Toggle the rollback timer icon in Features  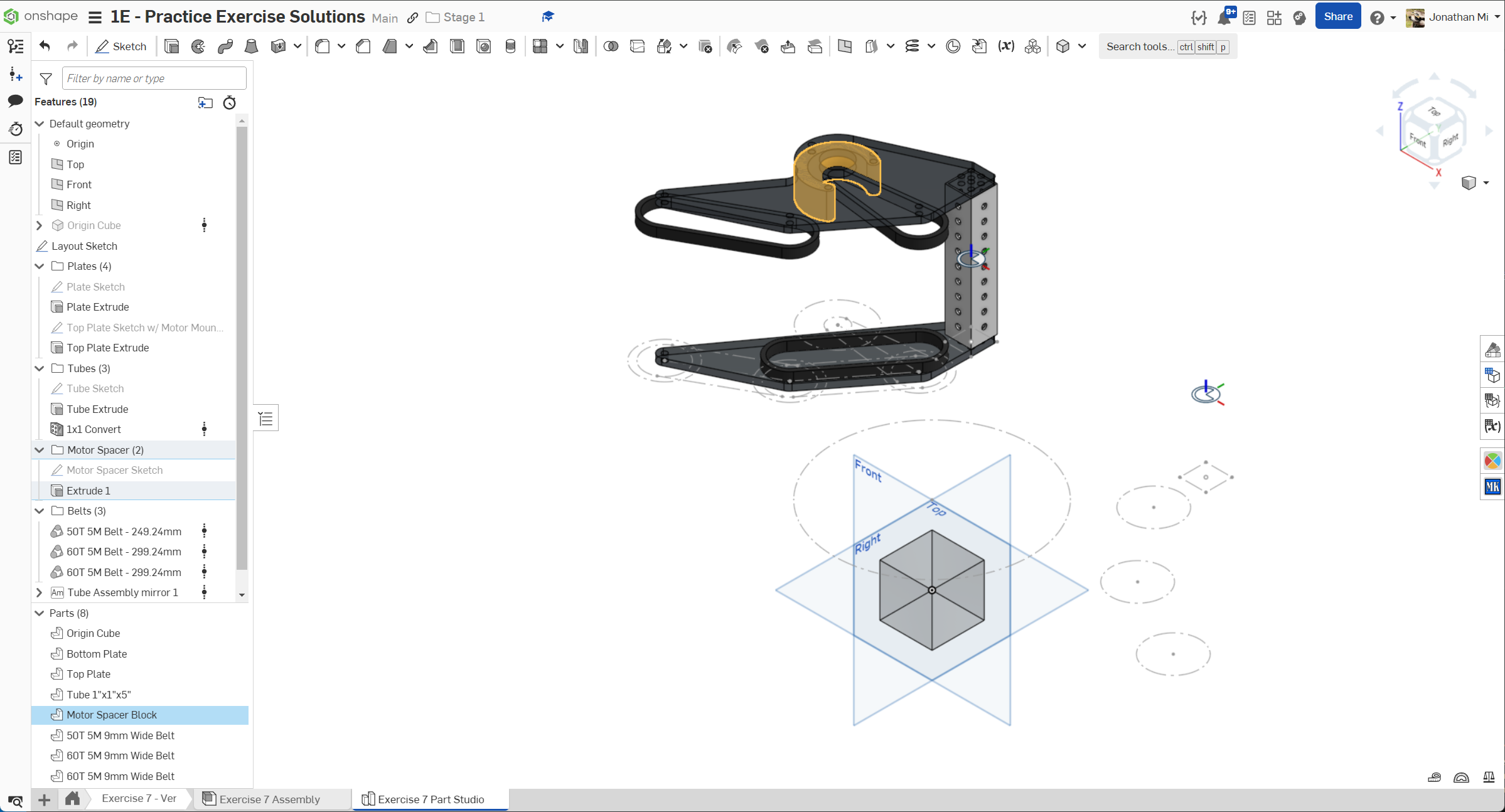click(x=230, y=102)
